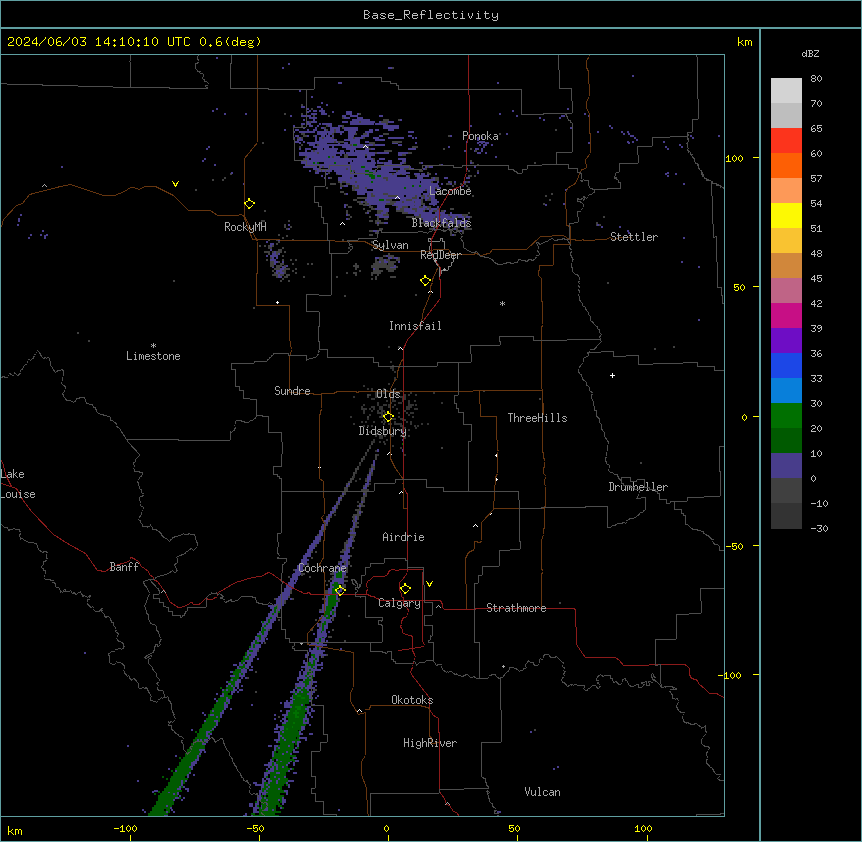Select the orange 57-60 dBZ legend swatch

[x=786, y=166]
